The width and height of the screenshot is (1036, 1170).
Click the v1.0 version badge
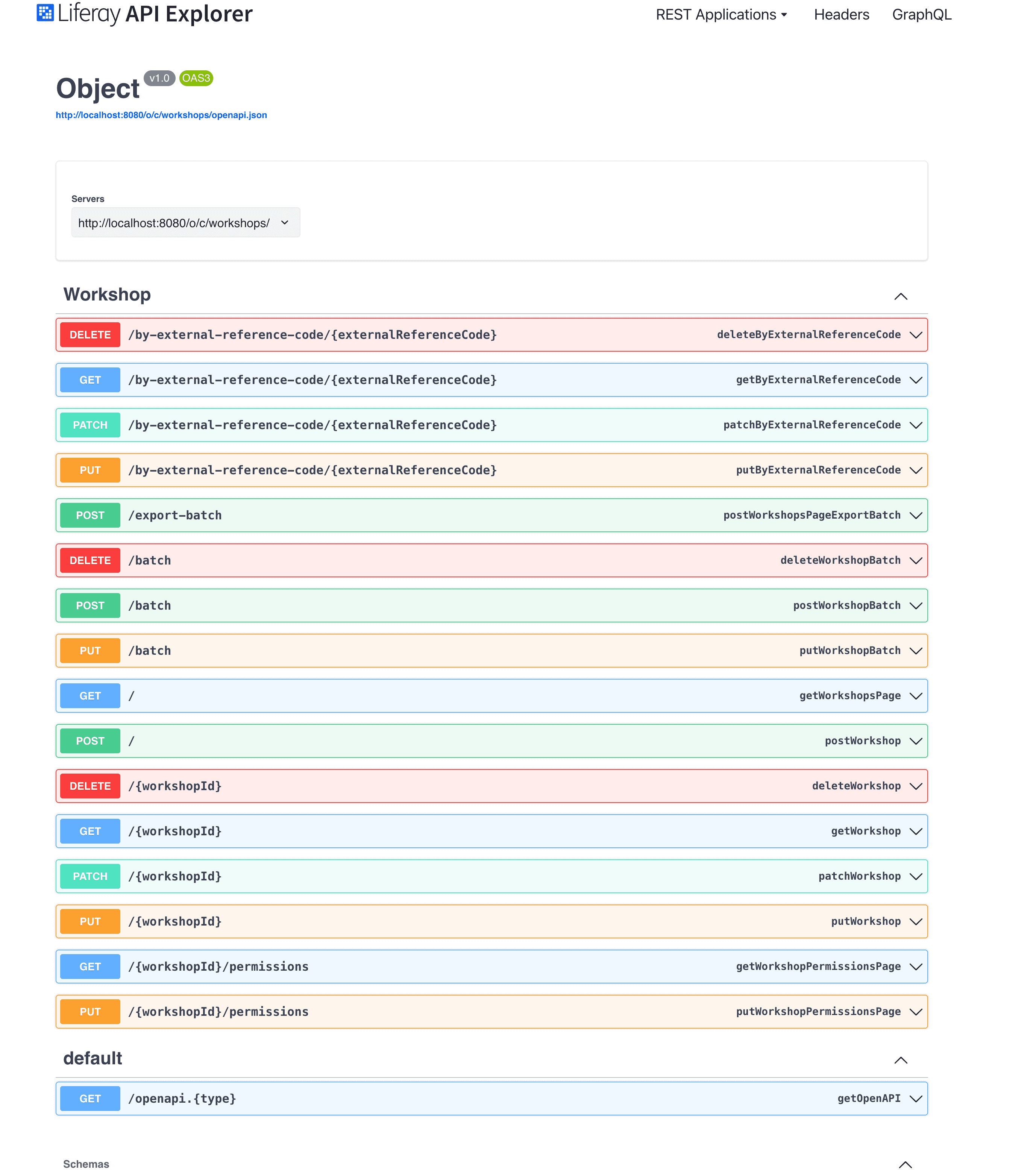click(160, 78)
